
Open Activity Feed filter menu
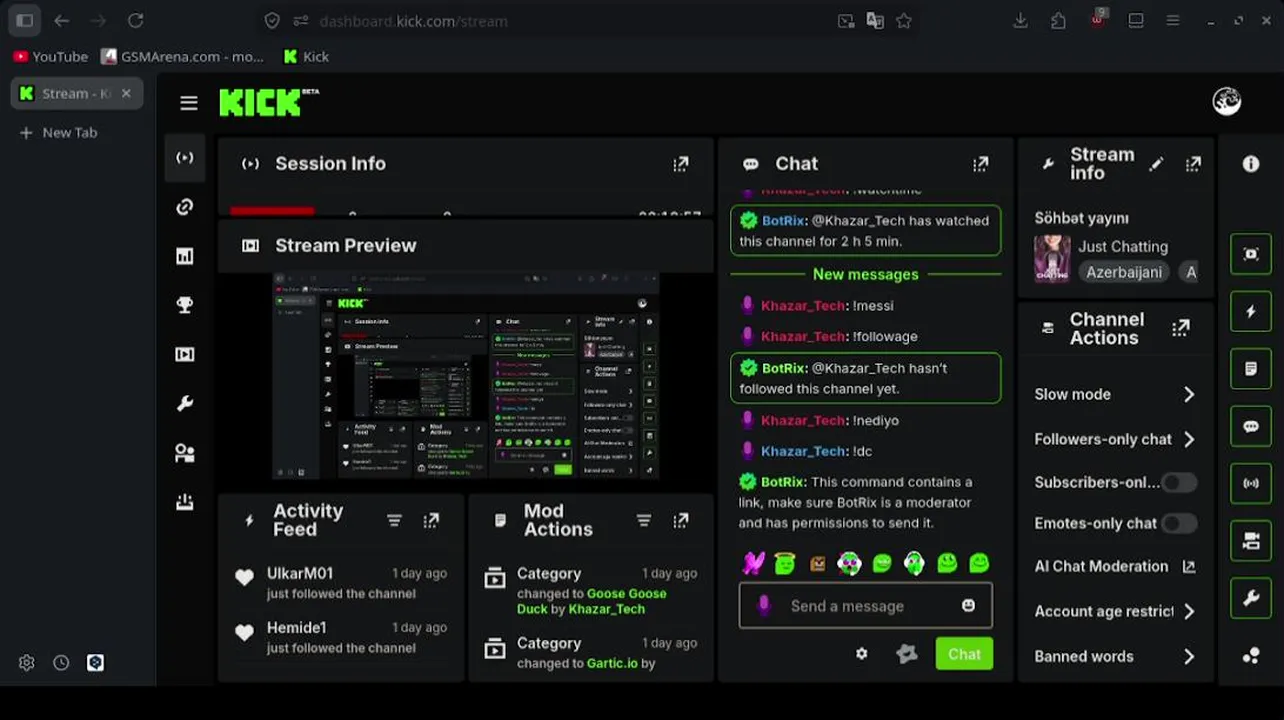click(x=394, y=520)
